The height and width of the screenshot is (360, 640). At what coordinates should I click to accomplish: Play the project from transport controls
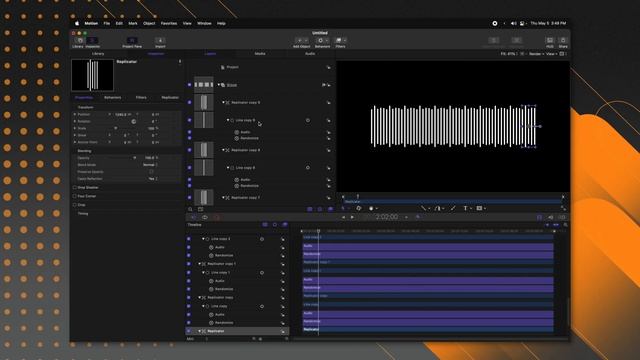(352, 217)
